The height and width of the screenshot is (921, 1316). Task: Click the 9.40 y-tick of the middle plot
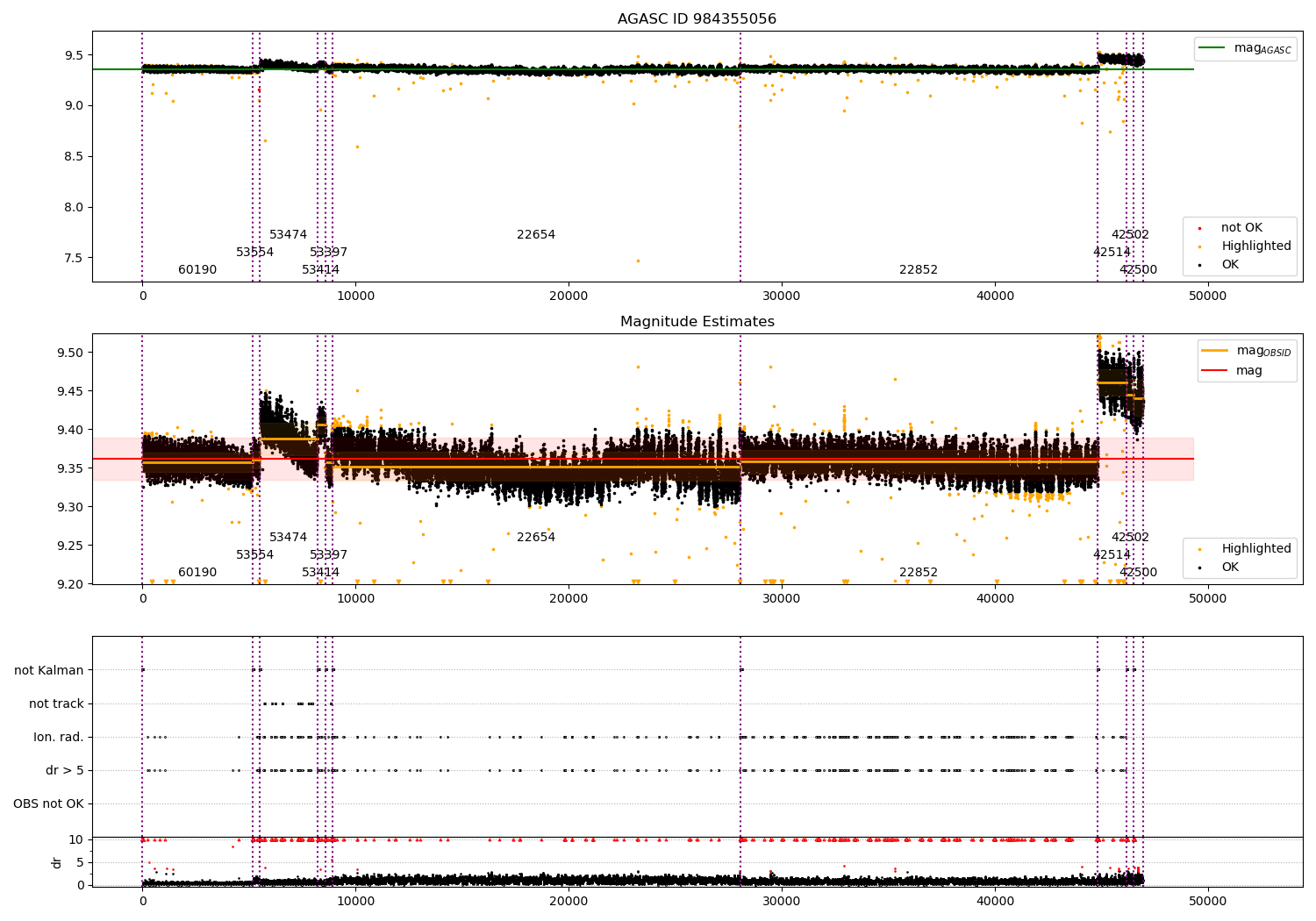point(70,430)
